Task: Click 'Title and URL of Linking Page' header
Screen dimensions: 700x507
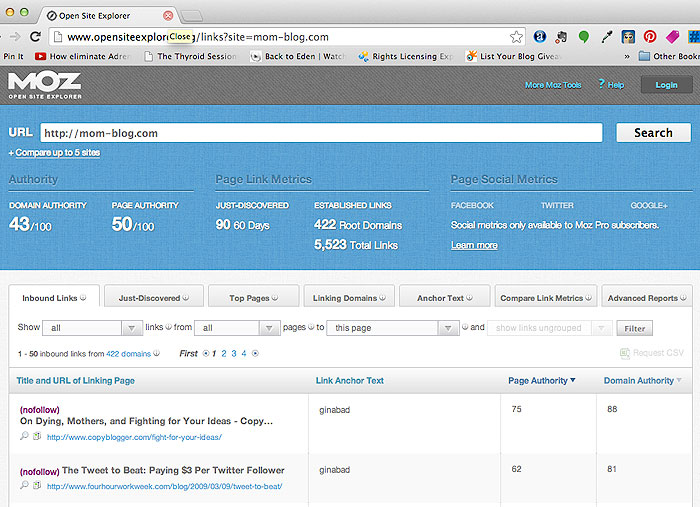Action: pyautogui.click(x=75, y=381)
